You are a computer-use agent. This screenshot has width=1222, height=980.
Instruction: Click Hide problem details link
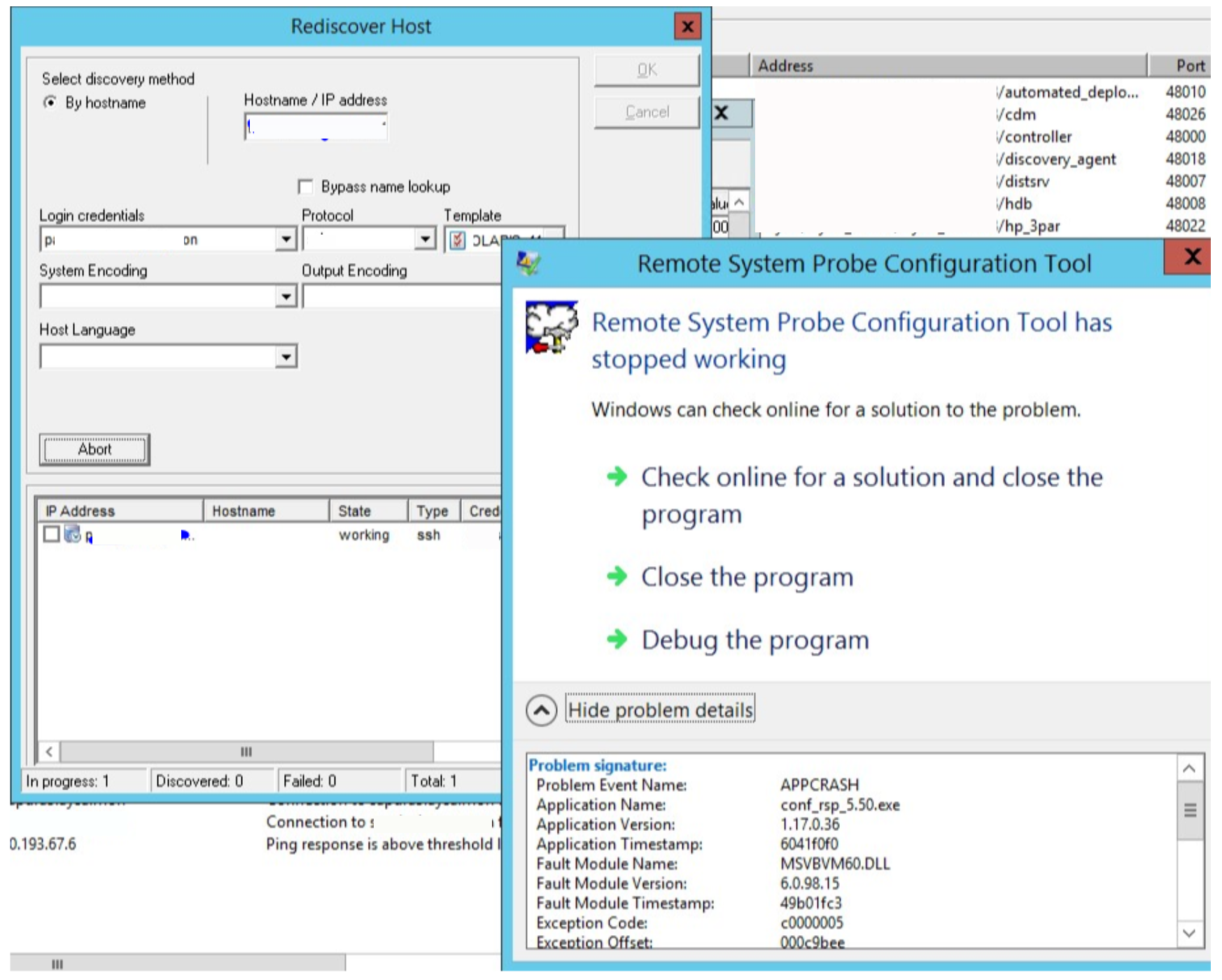[660, 710]
